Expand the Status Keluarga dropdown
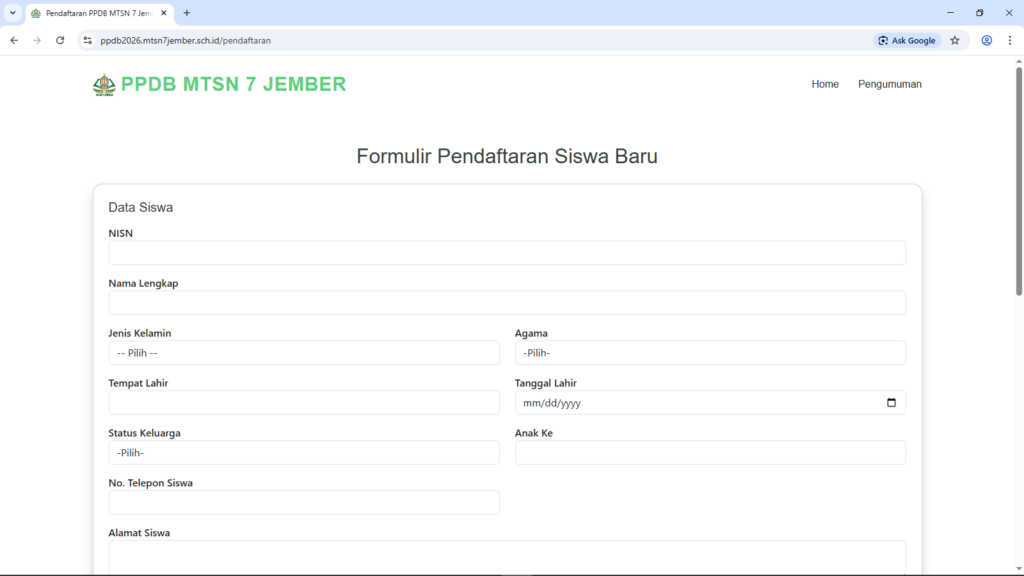The image size is (1024, 576). click(x=304, y=453)
